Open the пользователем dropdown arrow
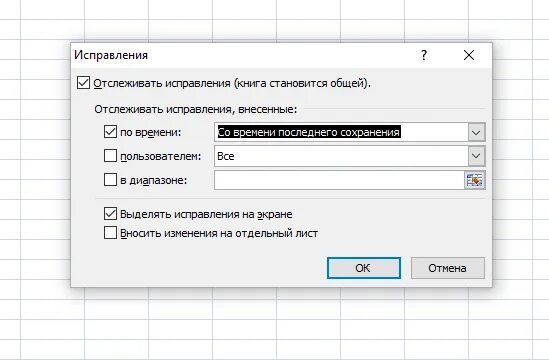The height and width of the screenshot is (360, 549). [476, 156]
